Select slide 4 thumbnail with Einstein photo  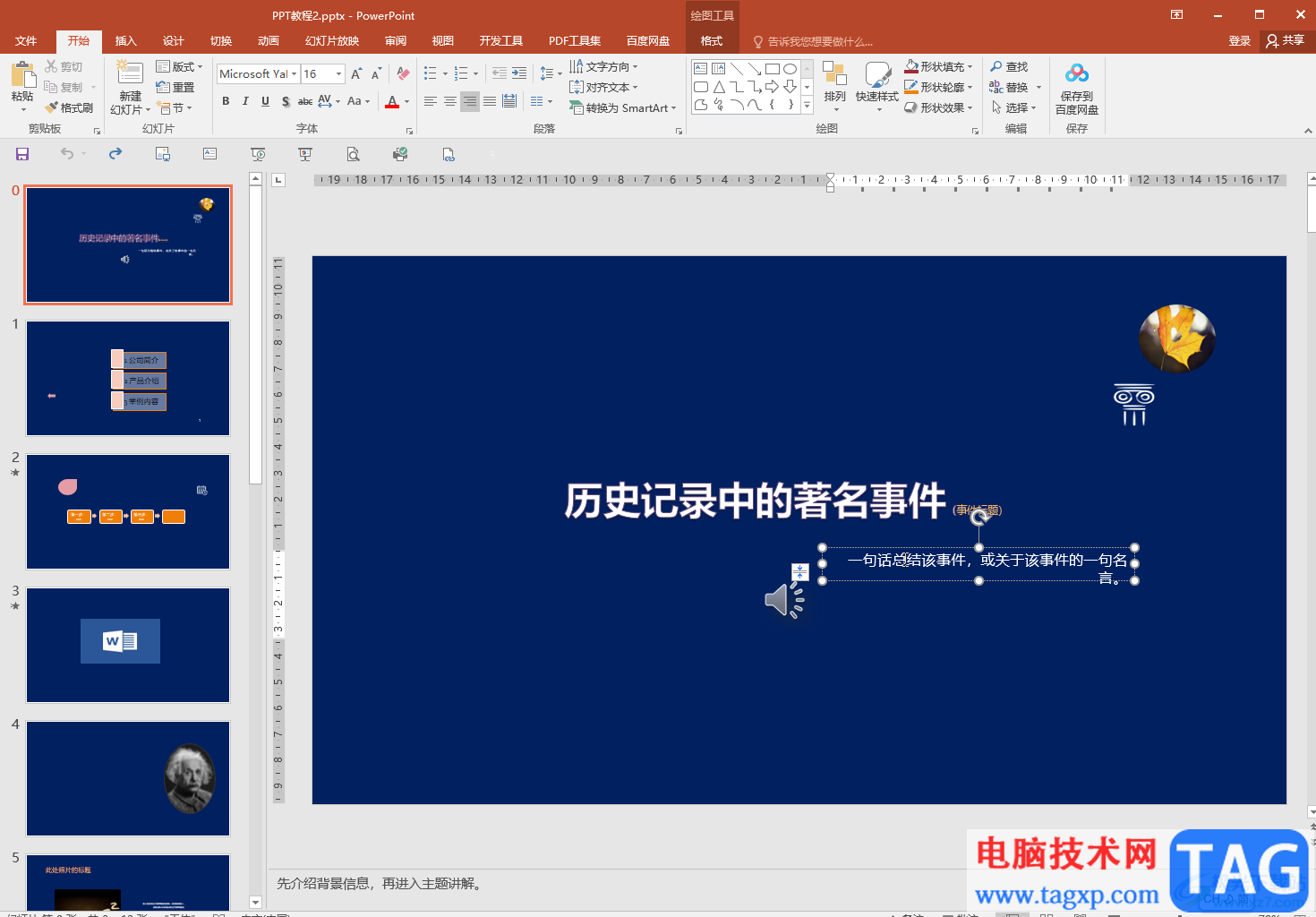(128, 778)
